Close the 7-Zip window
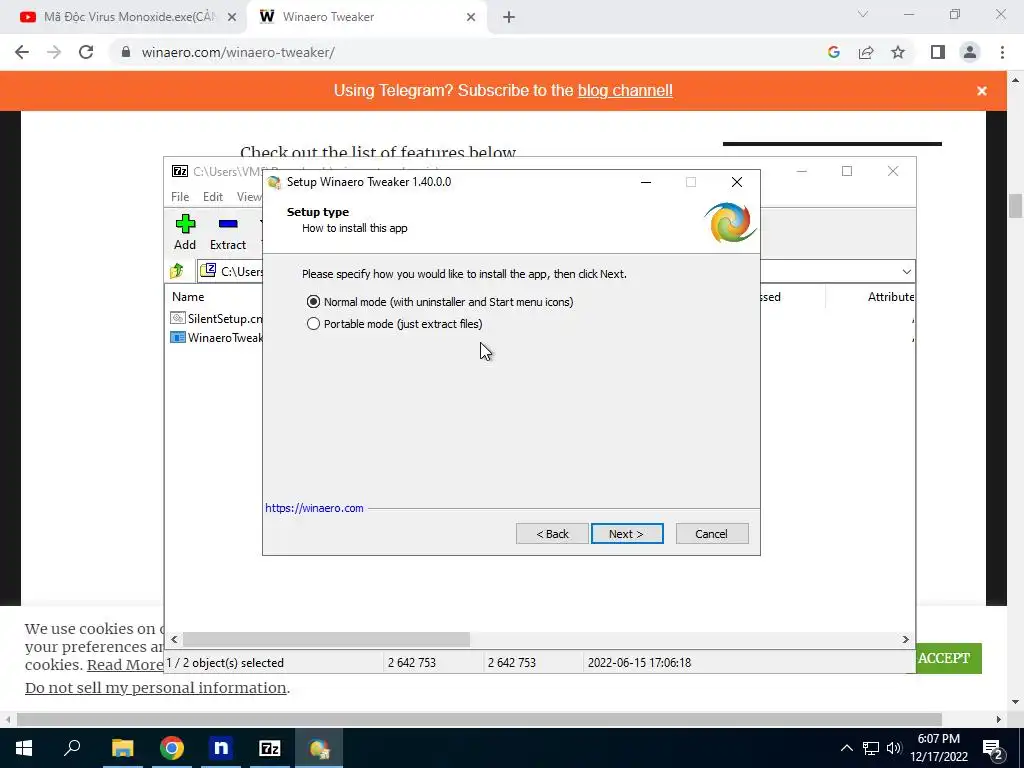Viewport: 1024px width, 768px height. click(893, 171)
